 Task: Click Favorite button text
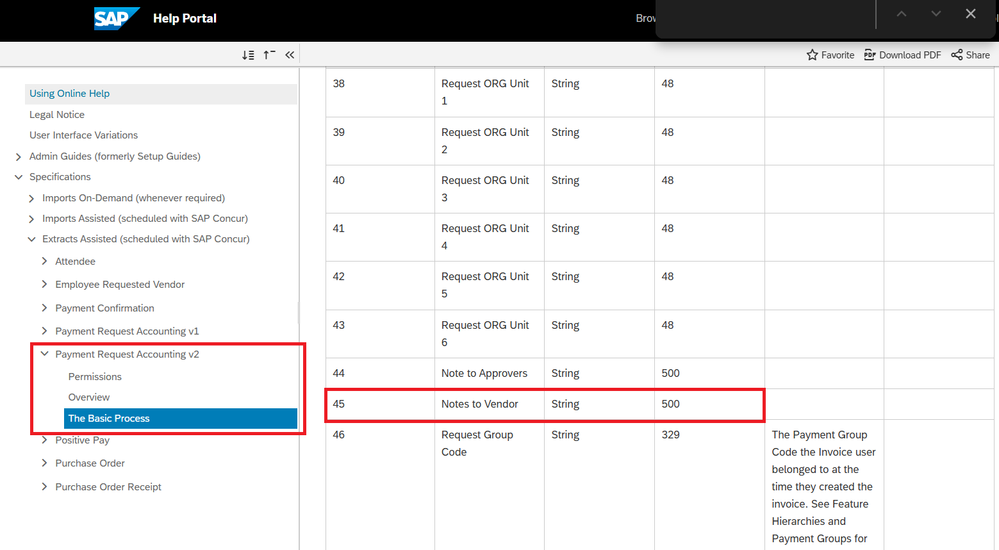838,55
